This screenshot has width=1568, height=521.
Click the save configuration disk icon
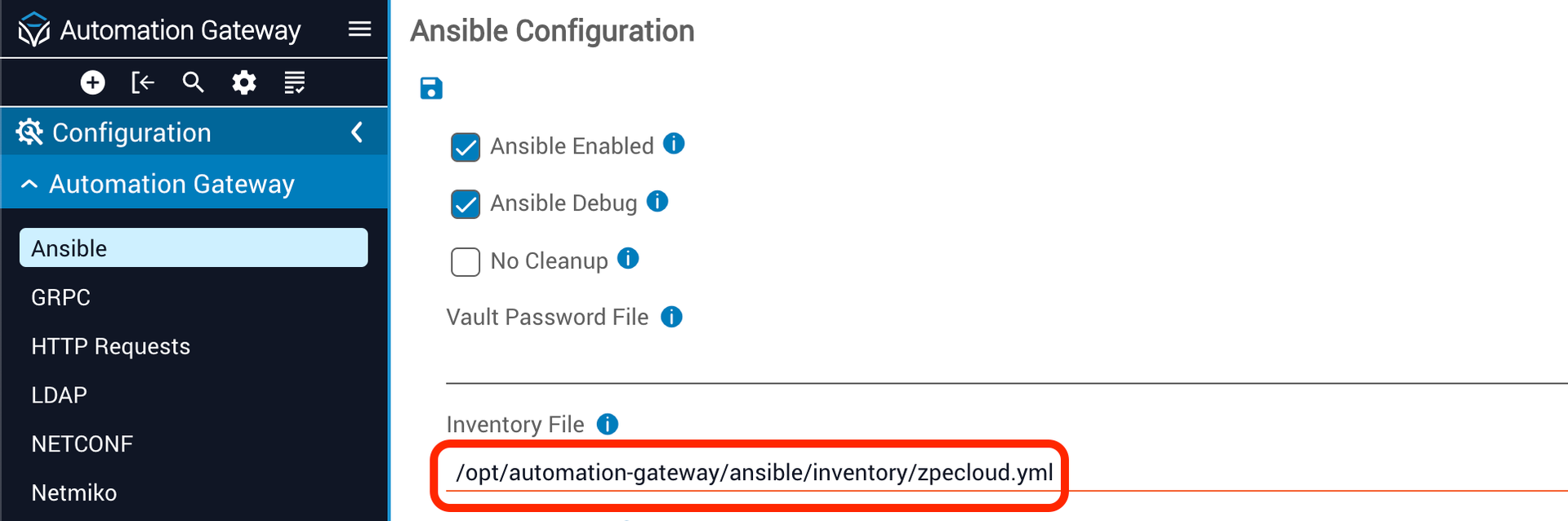pos(431,88)
